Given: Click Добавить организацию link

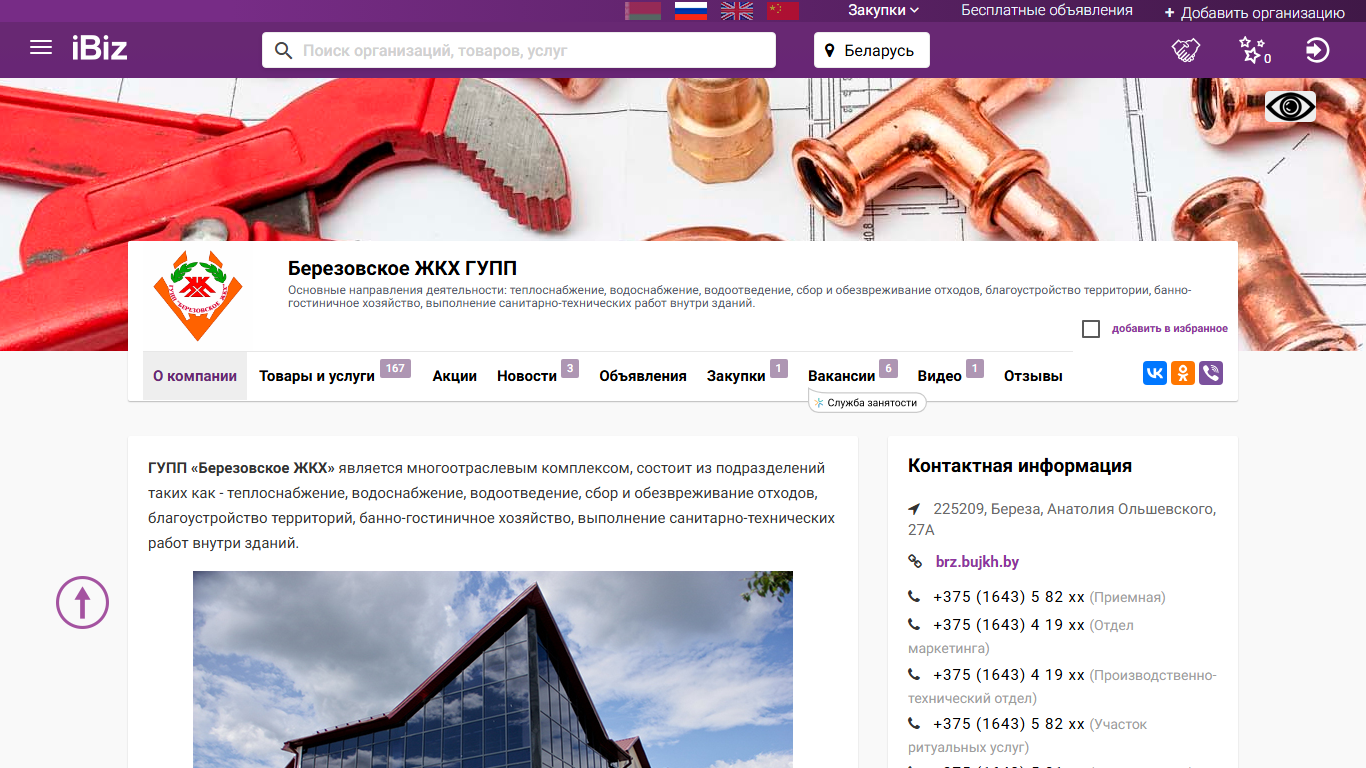Looking at the screenshot, I should [x=1255, y=13].
